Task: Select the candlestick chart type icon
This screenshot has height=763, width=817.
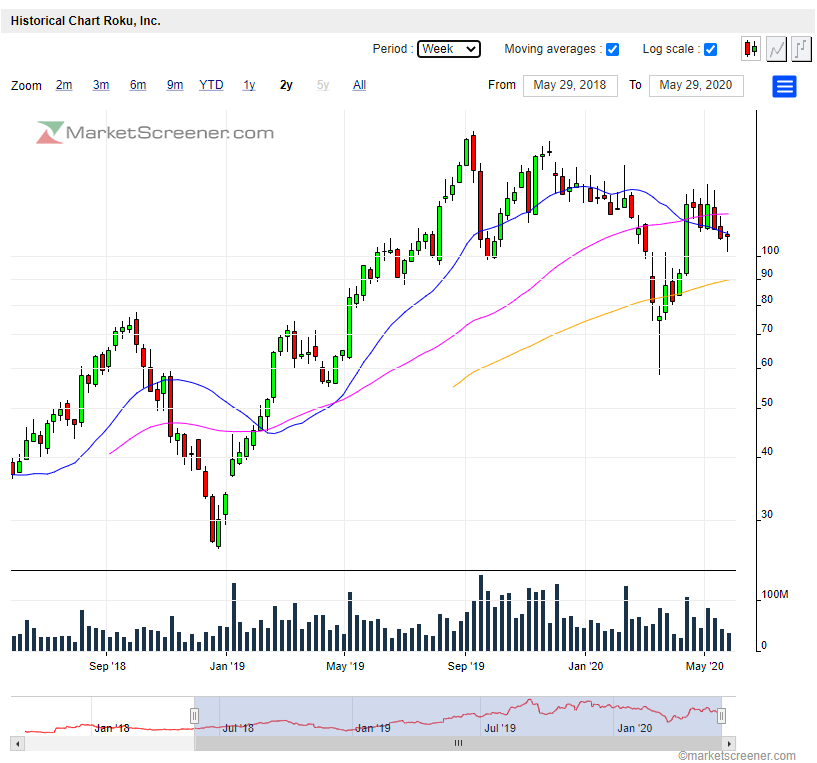Action: (x=751, y=49)
